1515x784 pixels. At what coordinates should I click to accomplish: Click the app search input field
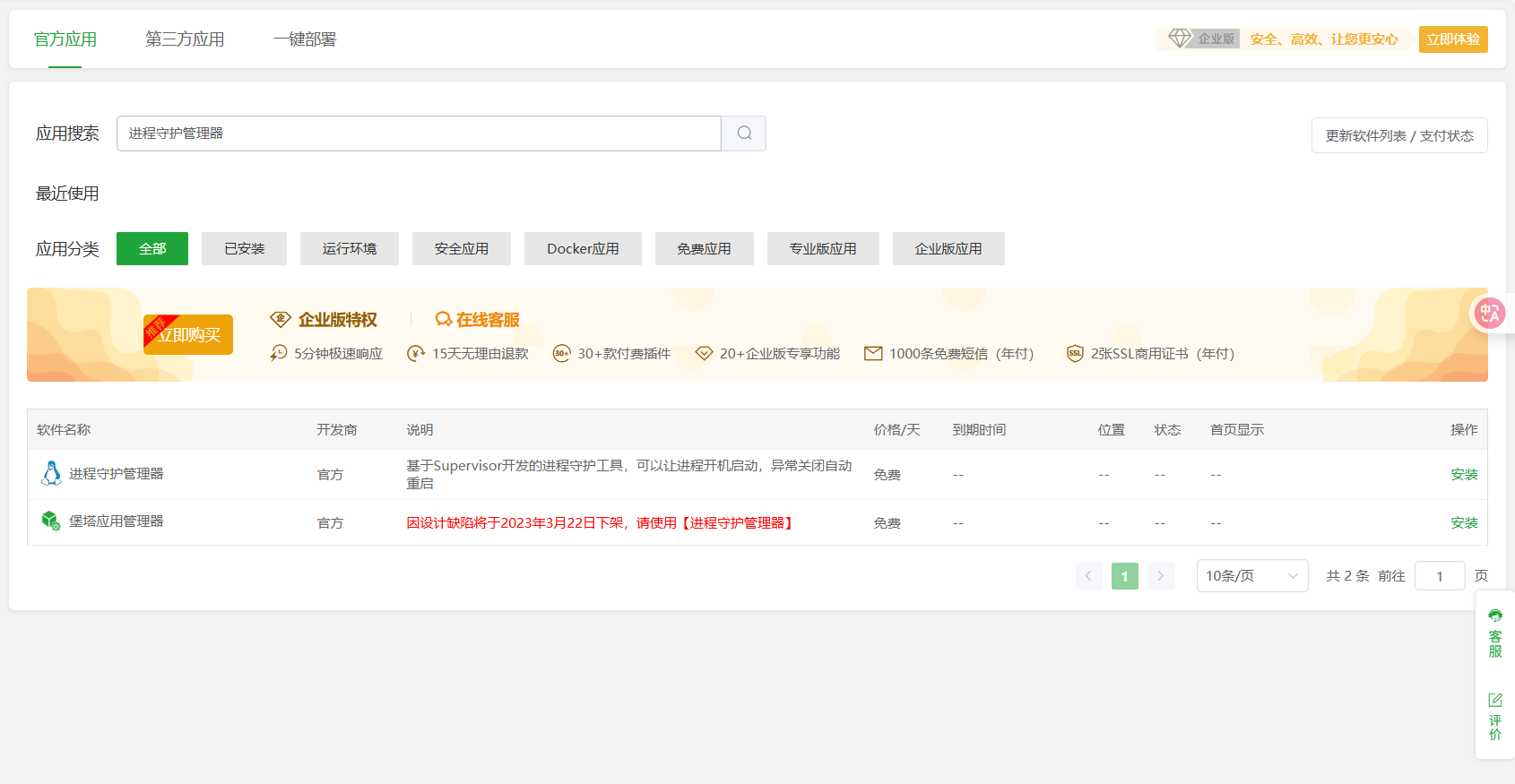pos(419,134)
